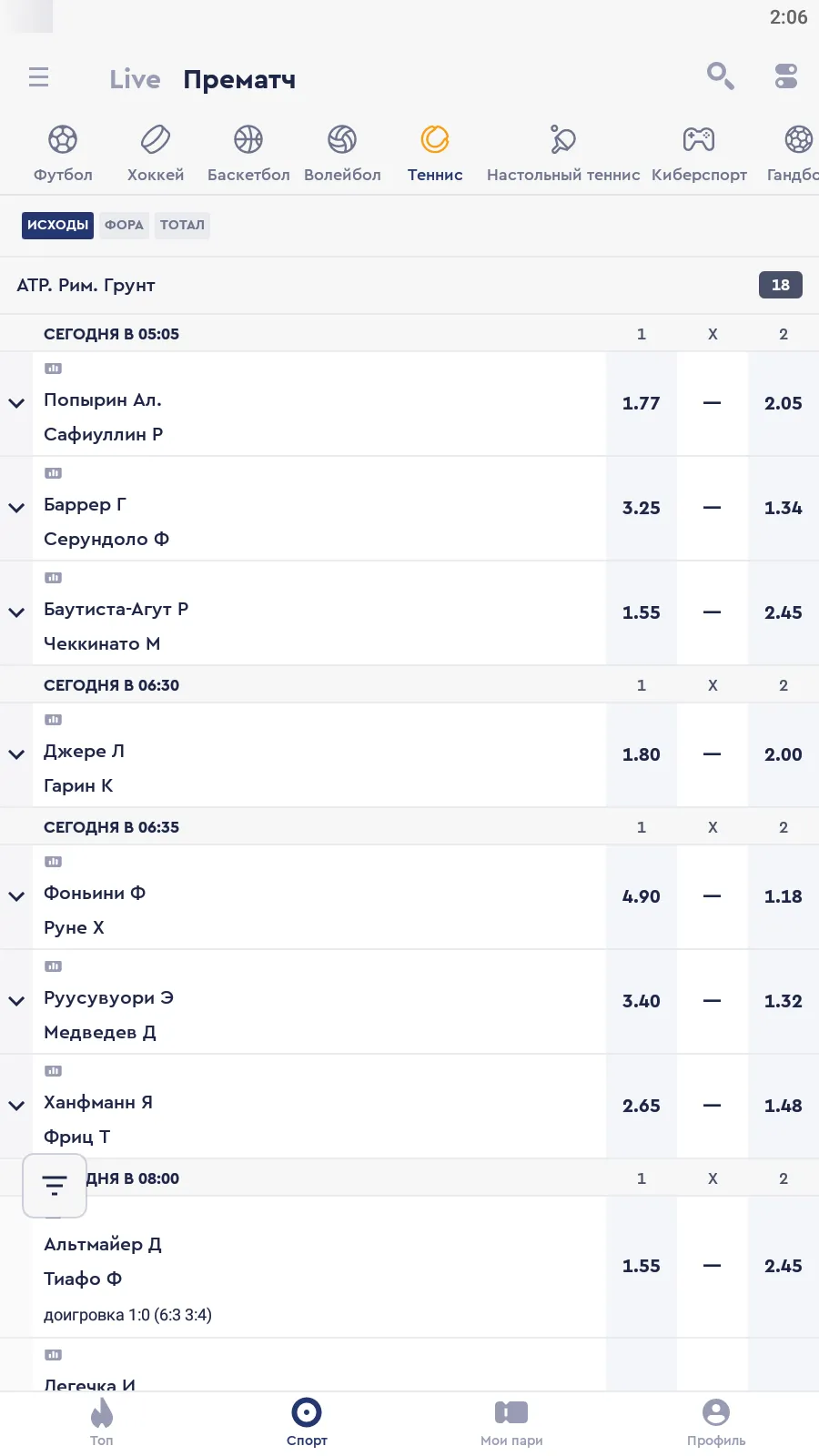Bet on Попырин at odds 1.77
Screen dimensions: 819x1456
(x=642, y=403)
